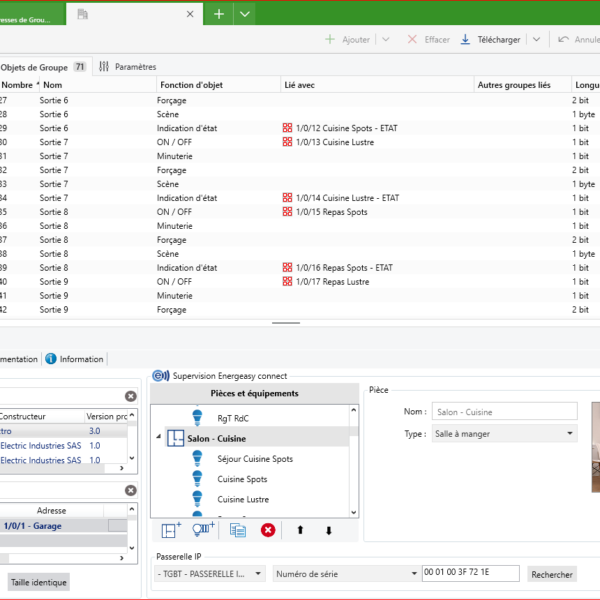Viewport: 600px width, 600px height.
Task: Open the Numéro de série dropdown
Action: tap(413, 574)
